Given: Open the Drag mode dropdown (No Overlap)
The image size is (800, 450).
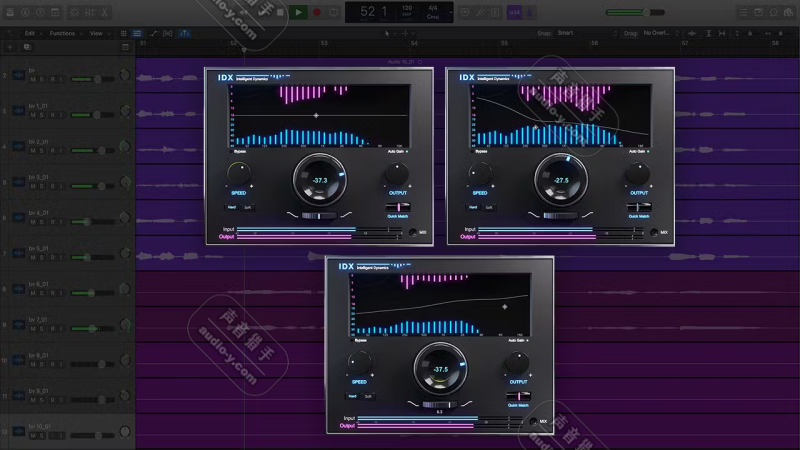Looking at the screenshot, I should pyautogui.click(x=659, y=33).
